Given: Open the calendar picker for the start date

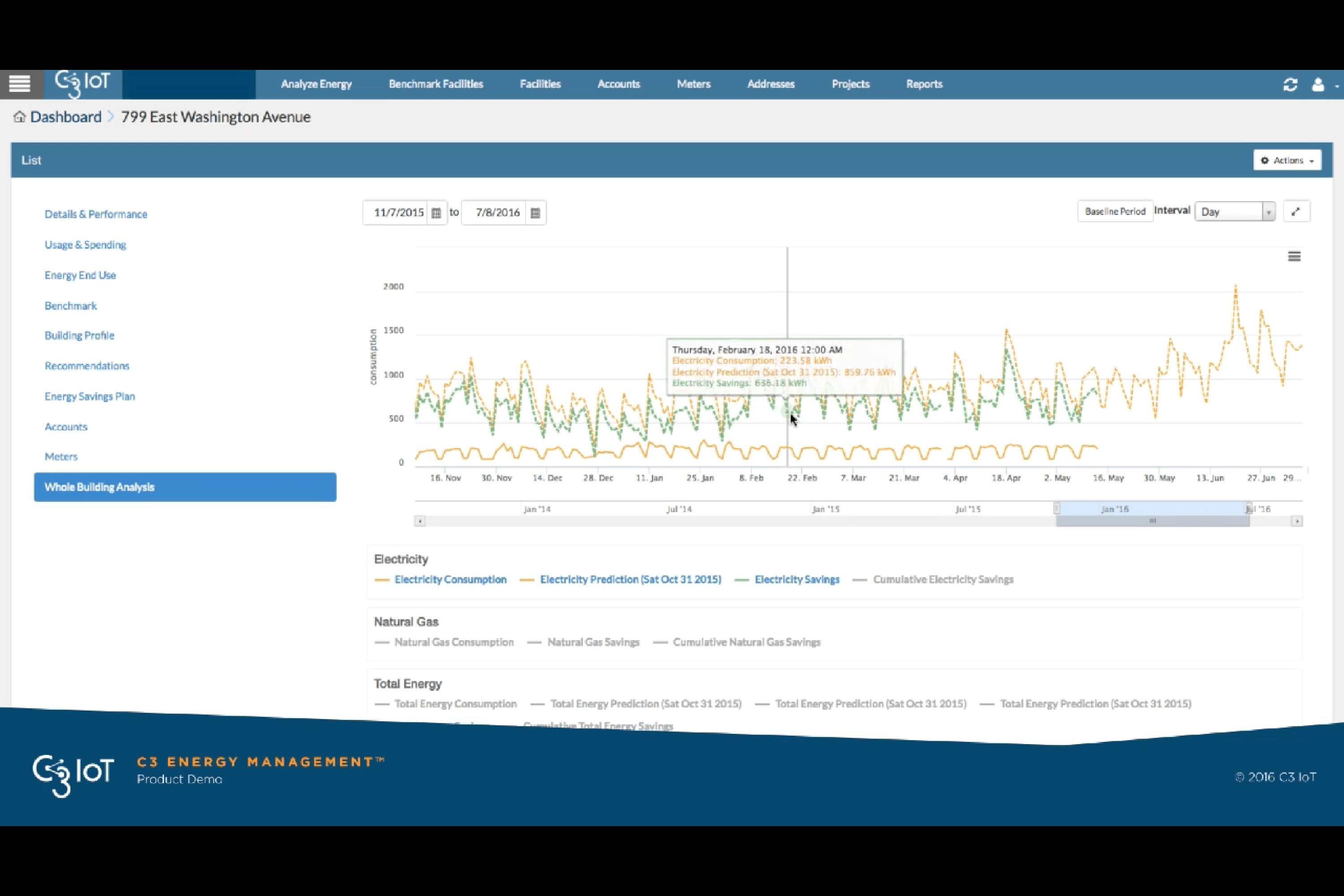Looking at the screenshot, I should coord(436,212).
